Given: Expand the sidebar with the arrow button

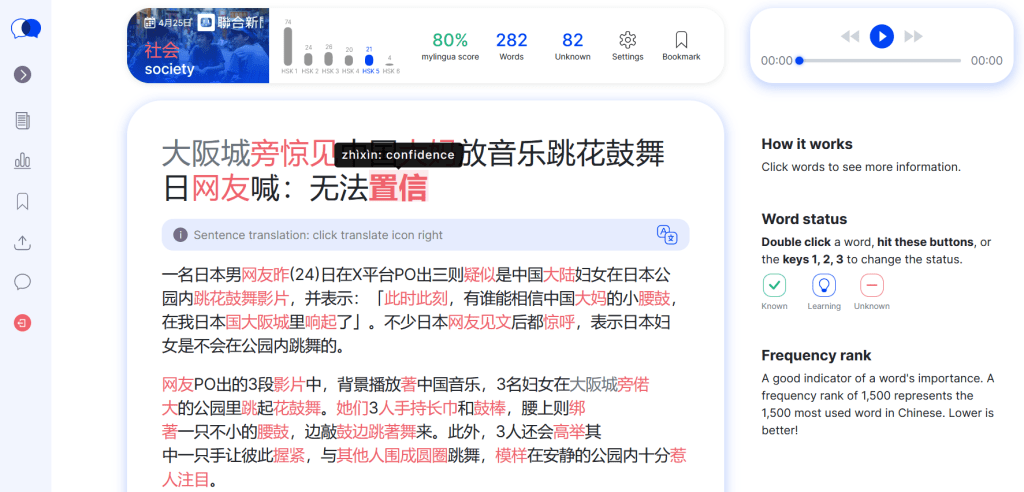Looking at the screenshot, I should (x=22, y=74).
